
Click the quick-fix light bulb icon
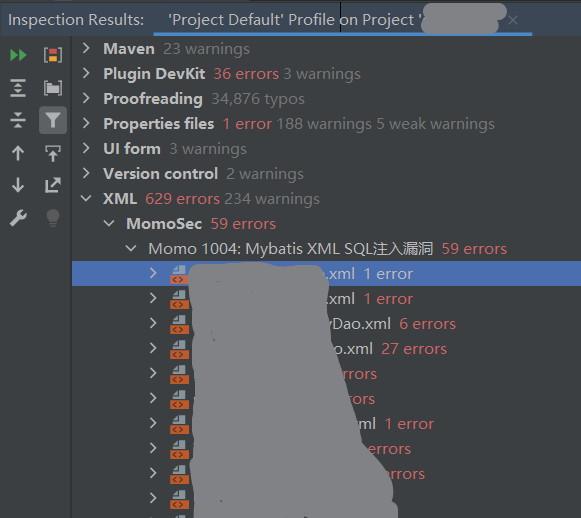pos(53,218)
